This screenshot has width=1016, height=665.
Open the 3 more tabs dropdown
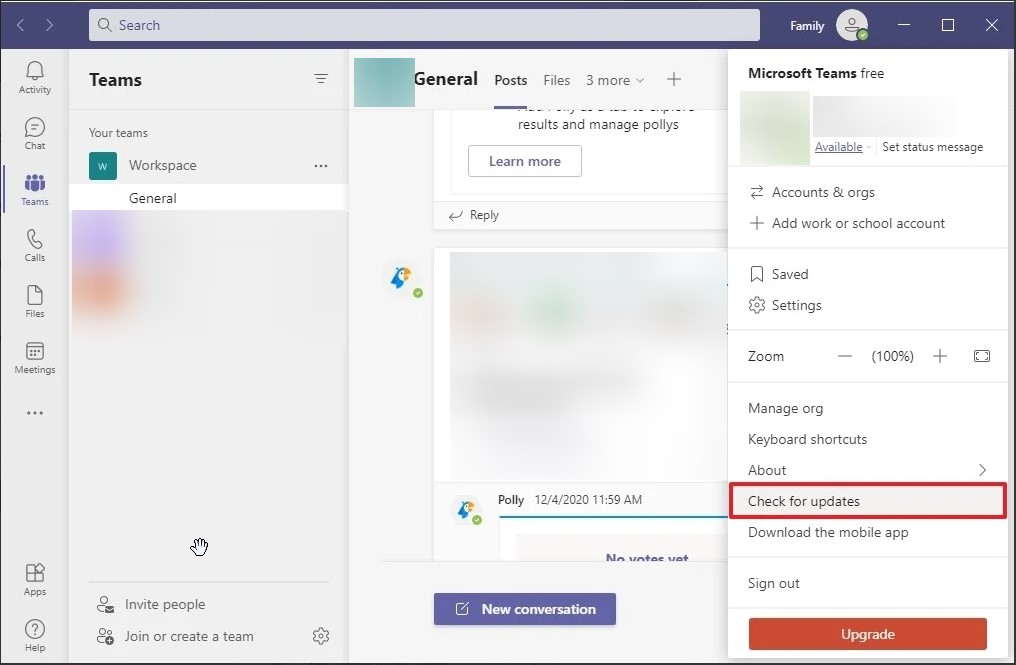point(614,80)
